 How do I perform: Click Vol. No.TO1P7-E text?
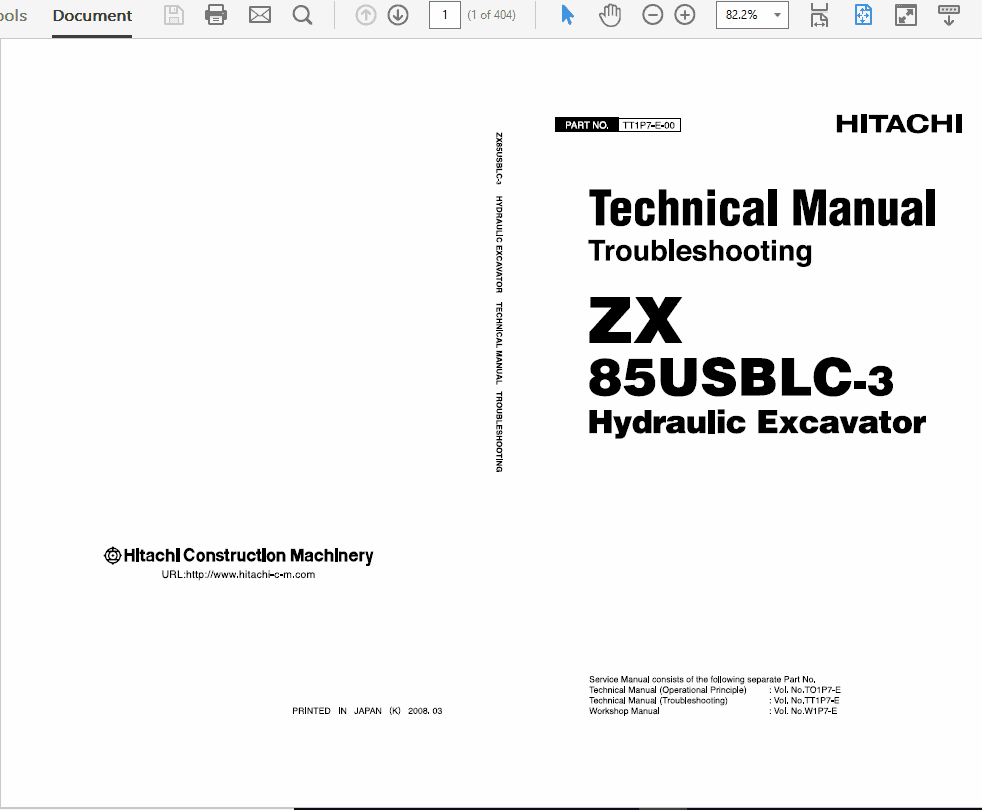807,690
